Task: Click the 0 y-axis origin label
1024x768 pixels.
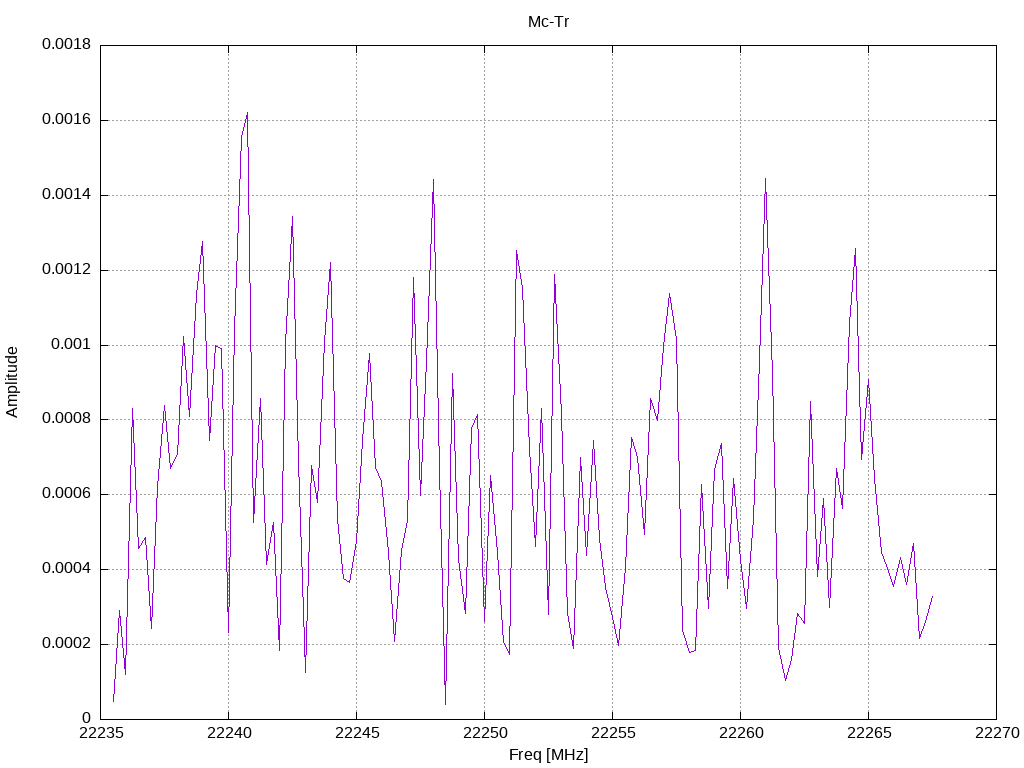Action: point(86,718)
